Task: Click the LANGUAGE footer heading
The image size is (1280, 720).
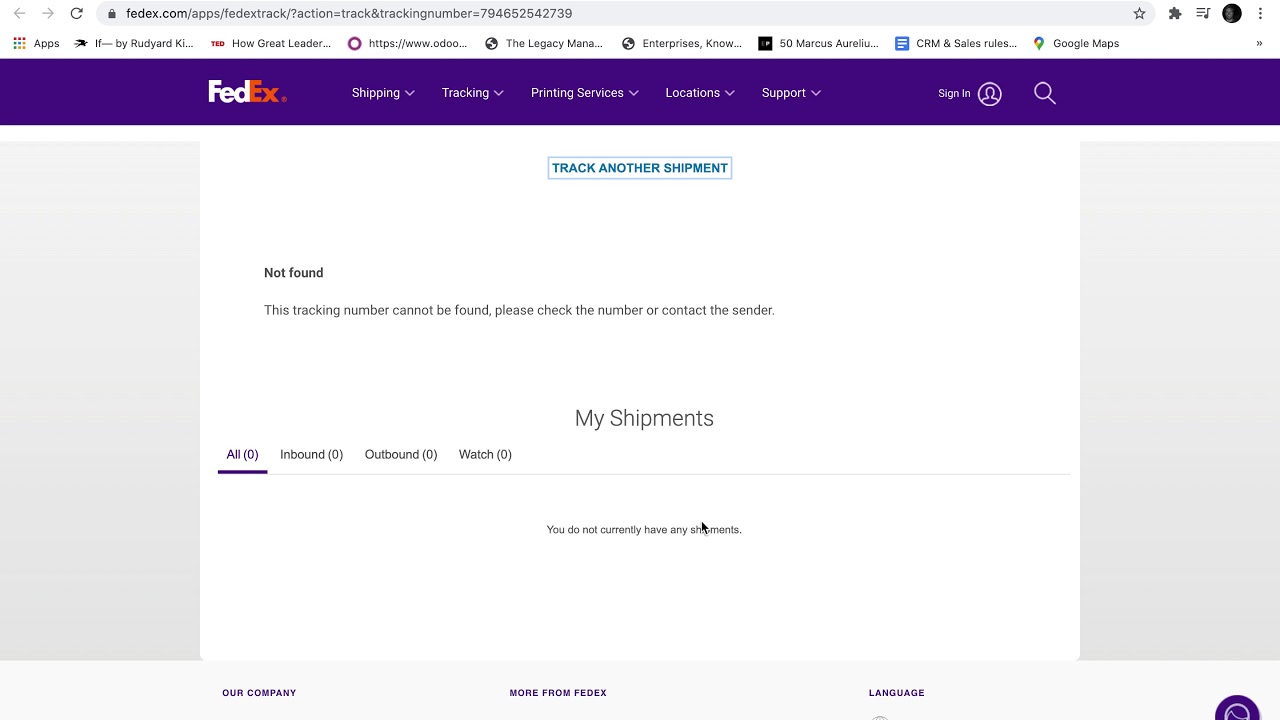Action: pyautogui.click(x=897, y=693)
